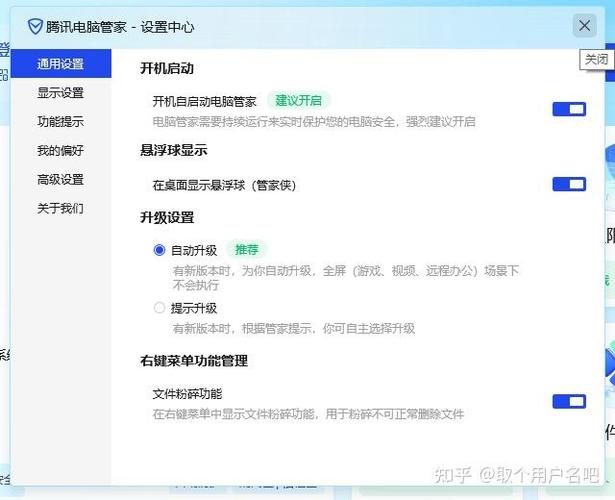Image resolution: width=615 pixels, height=500 pixels.
Task: Click the 悬浮球显示 section heading
Action: point(173,150)
